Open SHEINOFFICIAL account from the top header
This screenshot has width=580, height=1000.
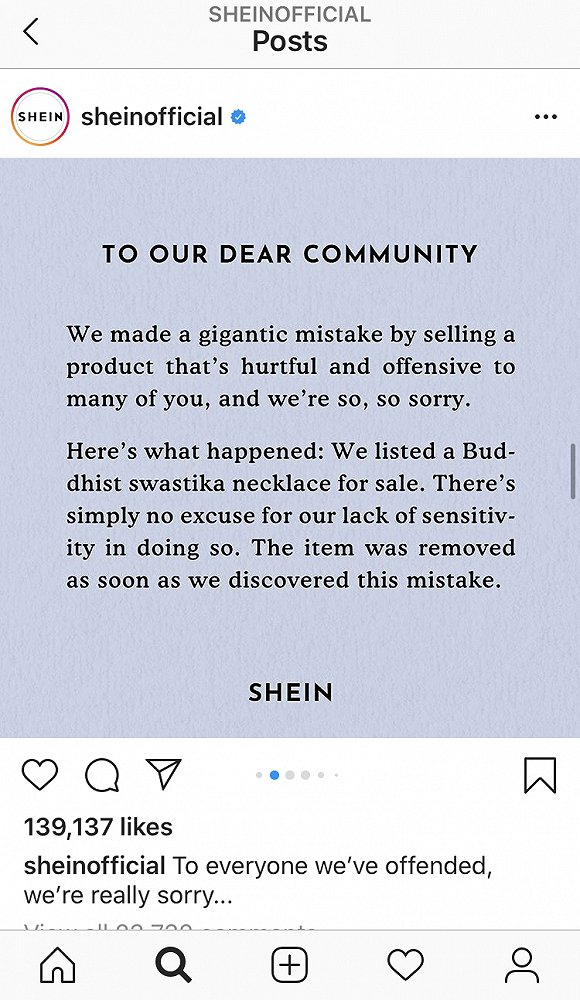point(289,14)
